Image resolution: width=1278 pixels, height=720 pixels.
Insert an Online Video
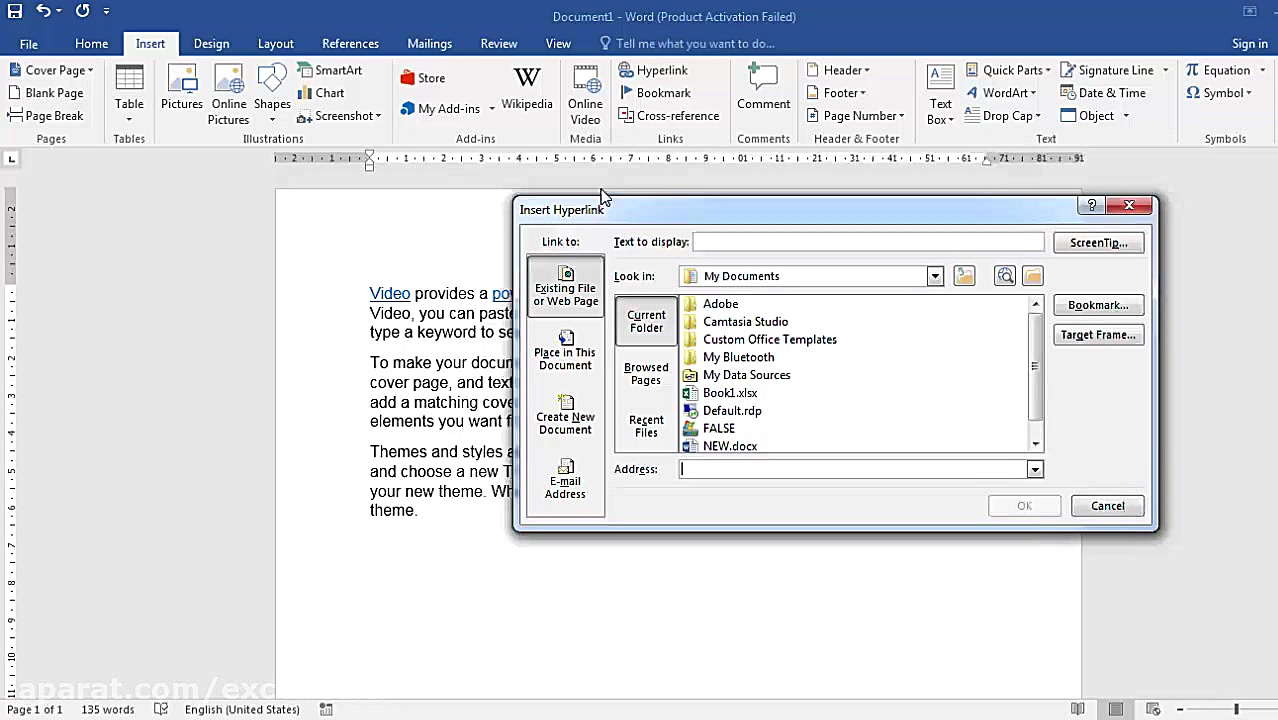coord(585,95)
